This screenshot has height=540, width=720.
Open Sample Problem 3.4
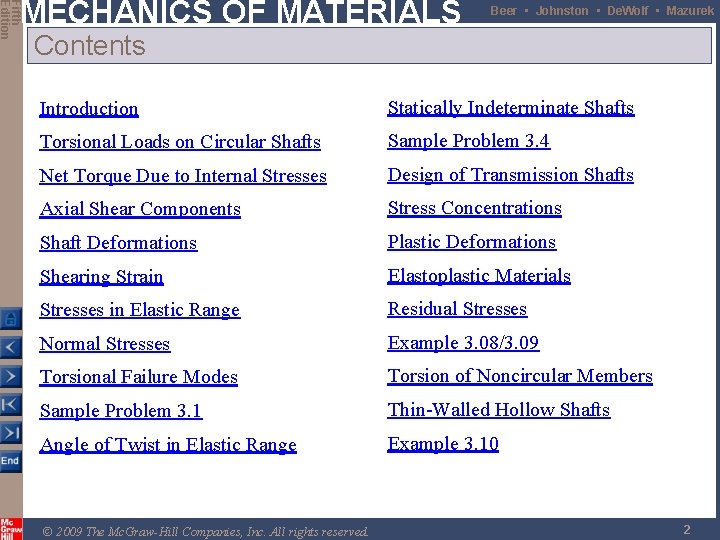pos(468,141)
